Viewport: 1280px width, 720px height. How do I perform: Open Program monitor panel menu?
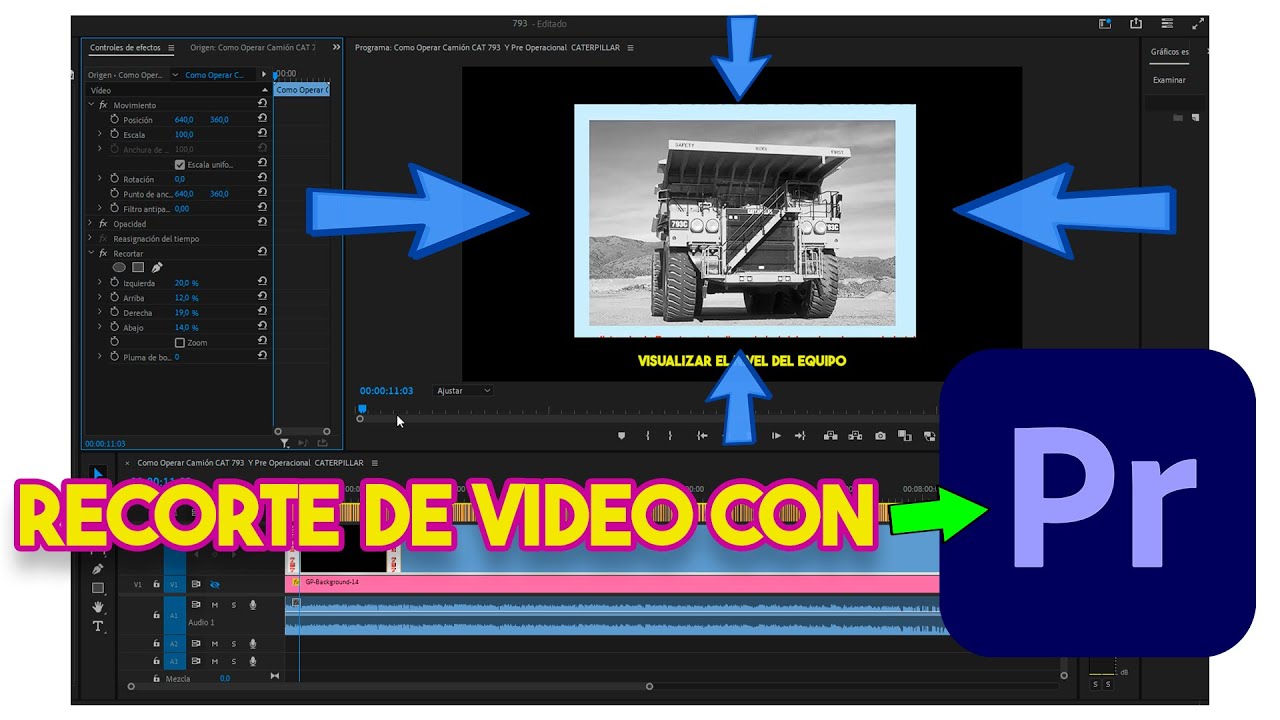pyautogui.click(x=630, y=47)
